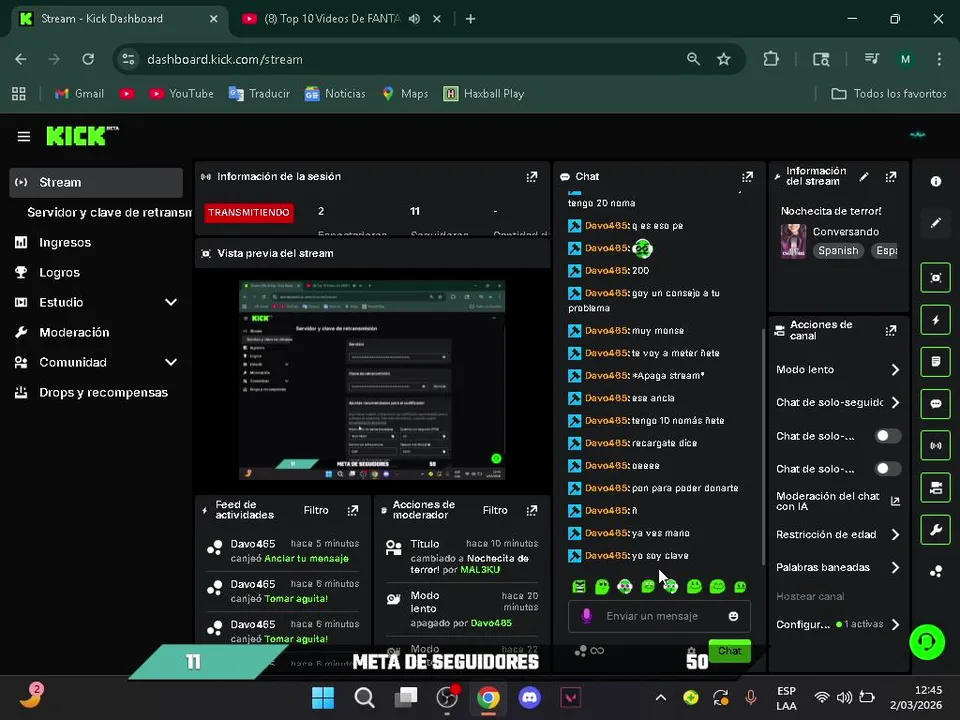Image resolution: width=960 pixels, height=720 pixels.
Task: Edit stream info with the pencil icon
Action: coord(864,177)
